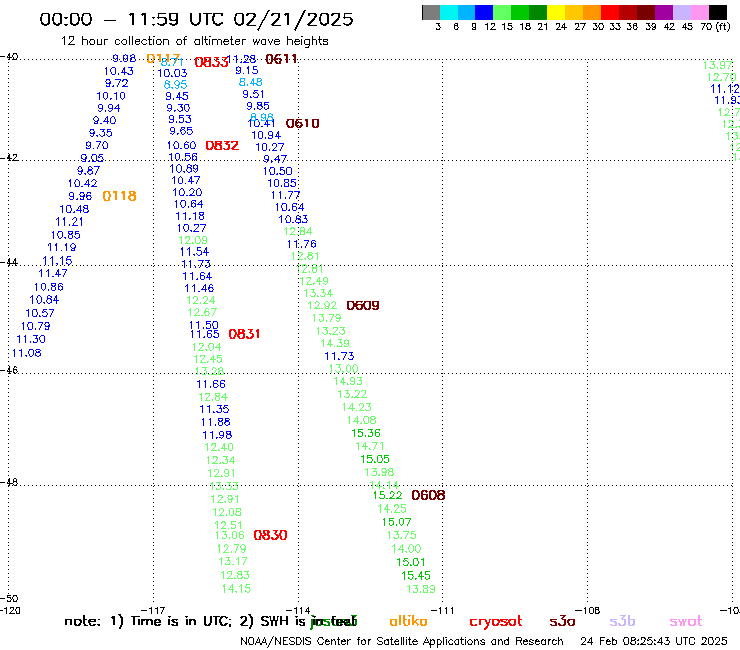Click the title date 02/21/2025

click(x=293, y=20)
